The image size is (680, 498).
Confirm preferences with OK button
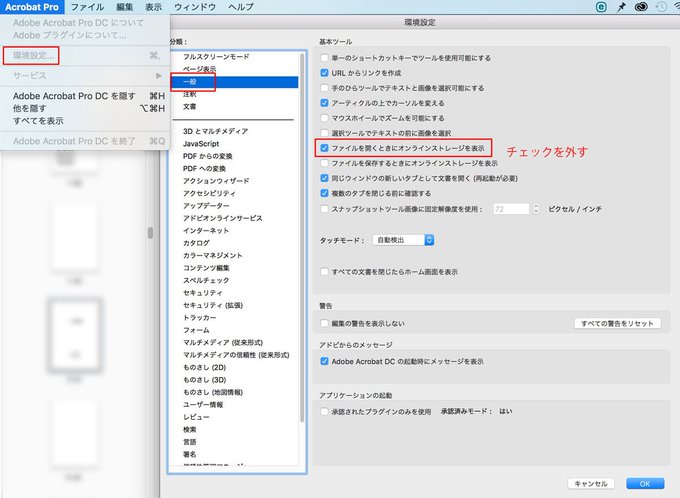tap(645, 483)
